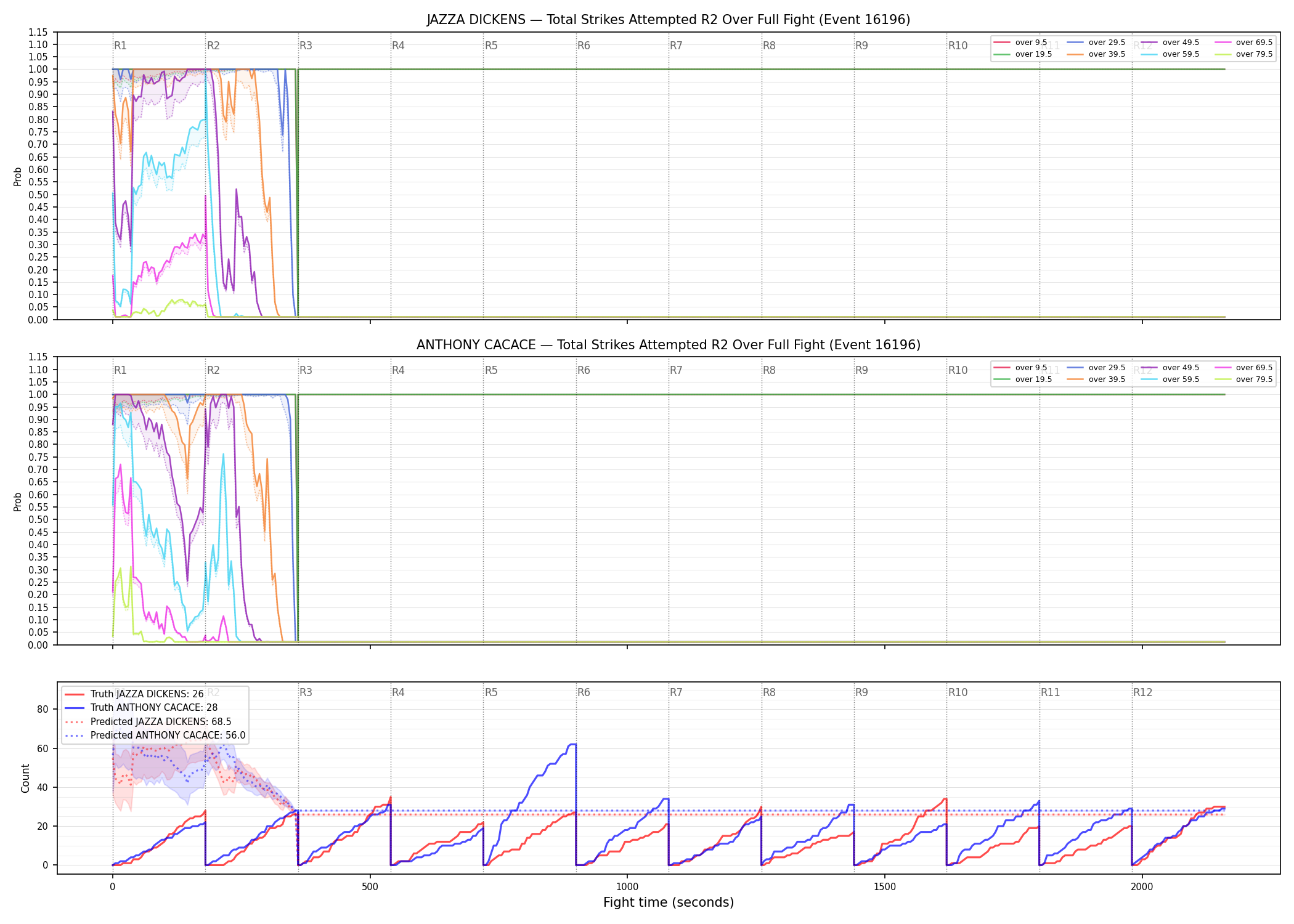Click the 'Fight time (seconds)' axis label
Image resolution: width=1294 pixels, height=924 pixels.
[669, 902]
